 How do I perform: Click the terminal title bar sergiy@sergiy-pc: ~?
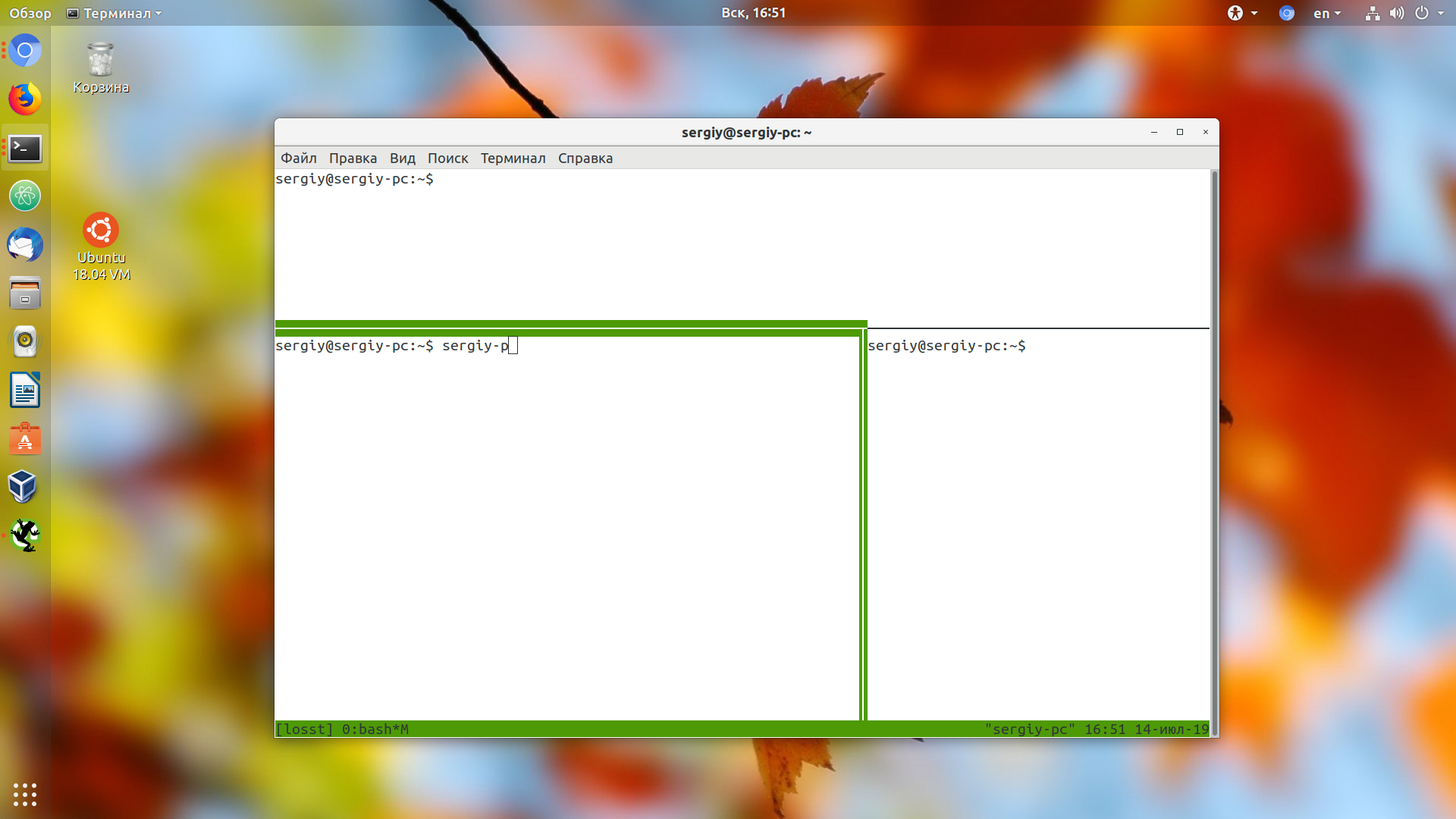[x=746, y=132]
